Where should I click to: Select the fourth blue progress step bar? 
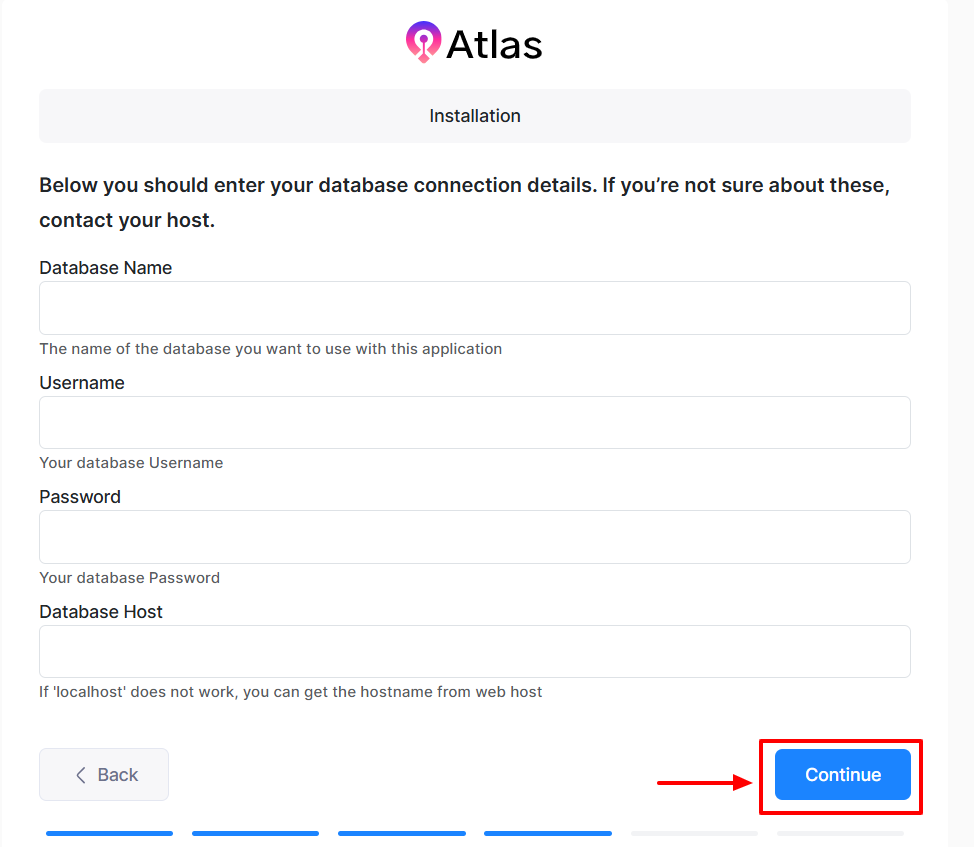[x=548, y=833]
